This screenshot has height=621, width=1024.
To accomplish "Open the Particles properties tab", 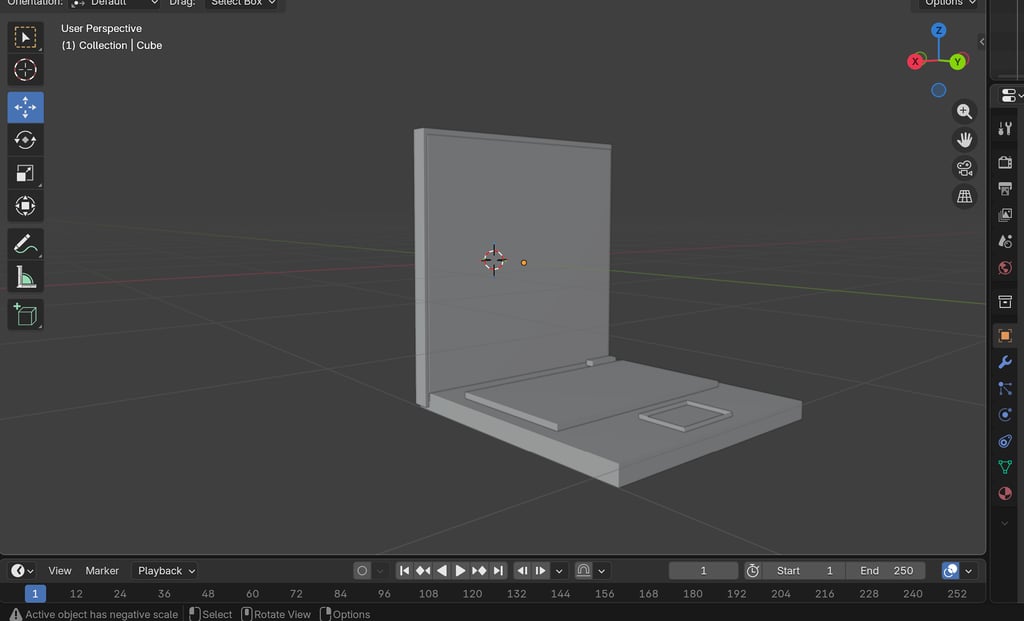I will point(1005,389).
